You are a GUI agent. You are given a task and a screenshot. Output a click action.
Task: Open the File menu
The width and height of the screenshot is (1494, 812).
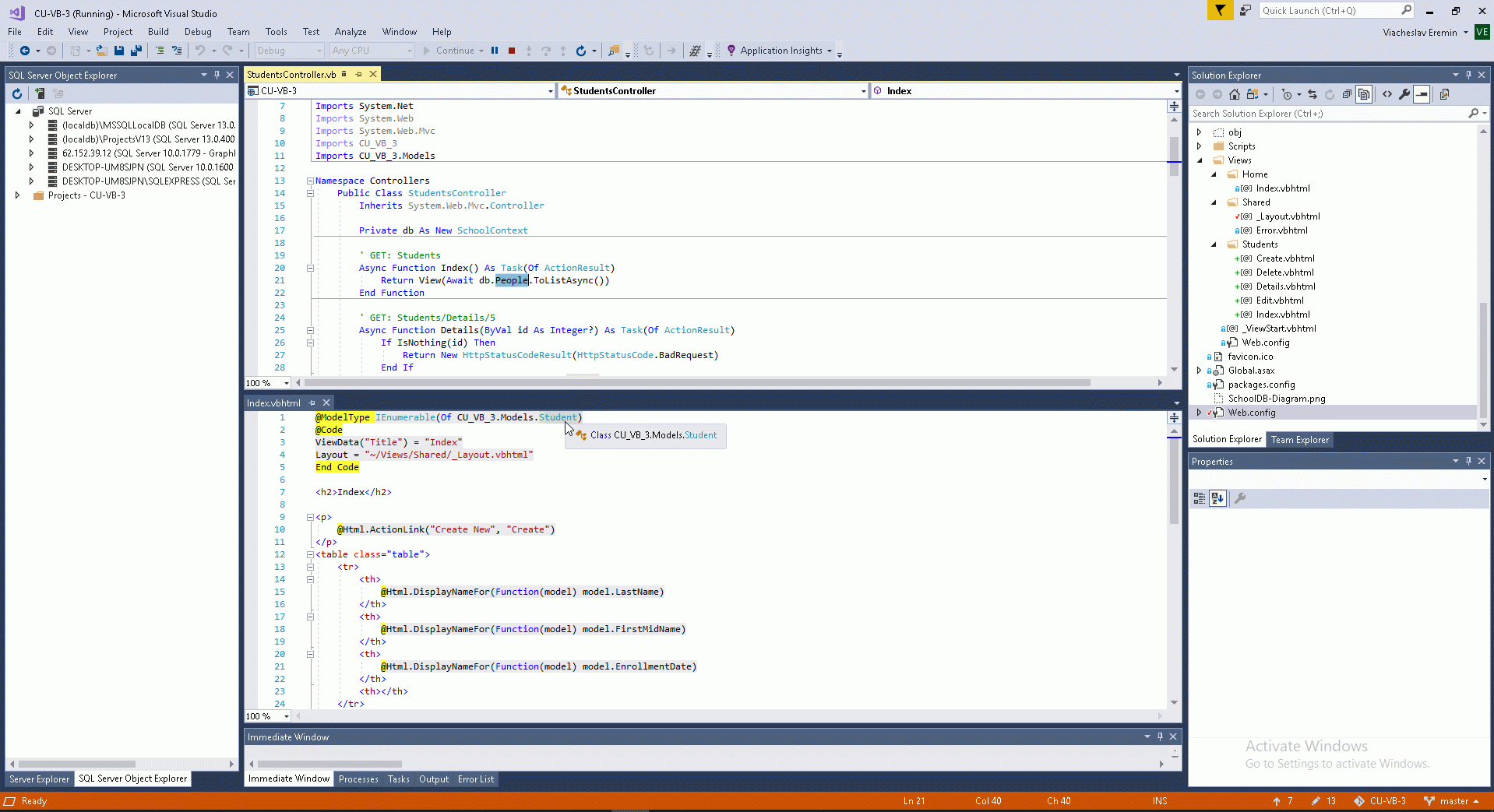pyautogui.click(x=15, y=32)
